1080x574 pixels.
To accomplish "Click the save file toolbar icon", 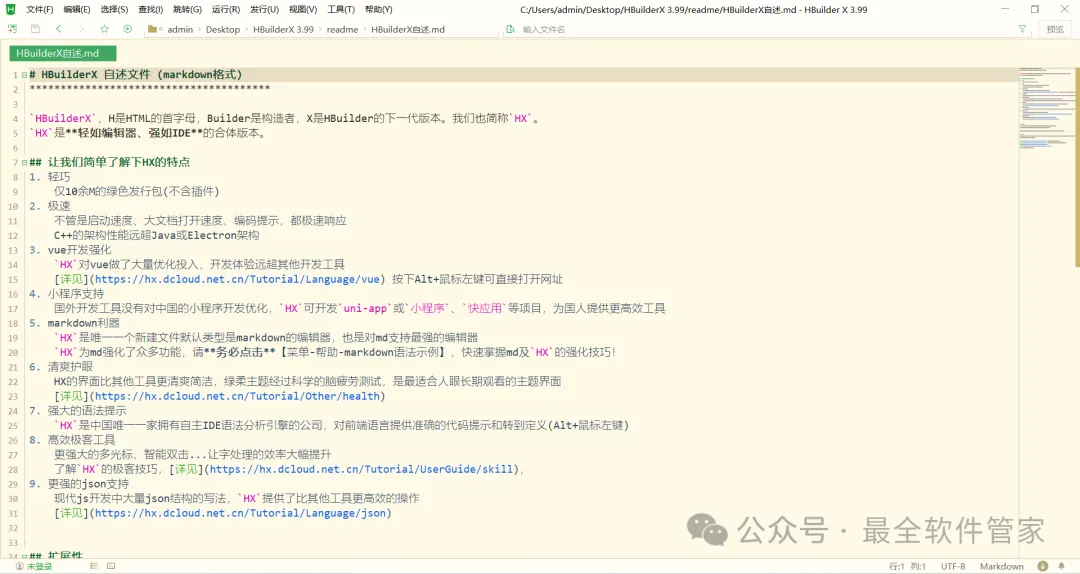I will coord(35,29).
